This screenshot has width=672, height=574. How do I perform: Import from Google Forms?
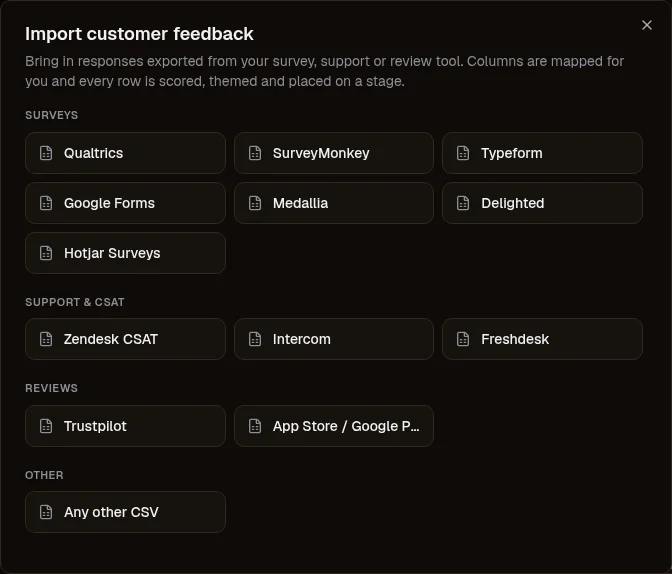click(x=125, y=203)
